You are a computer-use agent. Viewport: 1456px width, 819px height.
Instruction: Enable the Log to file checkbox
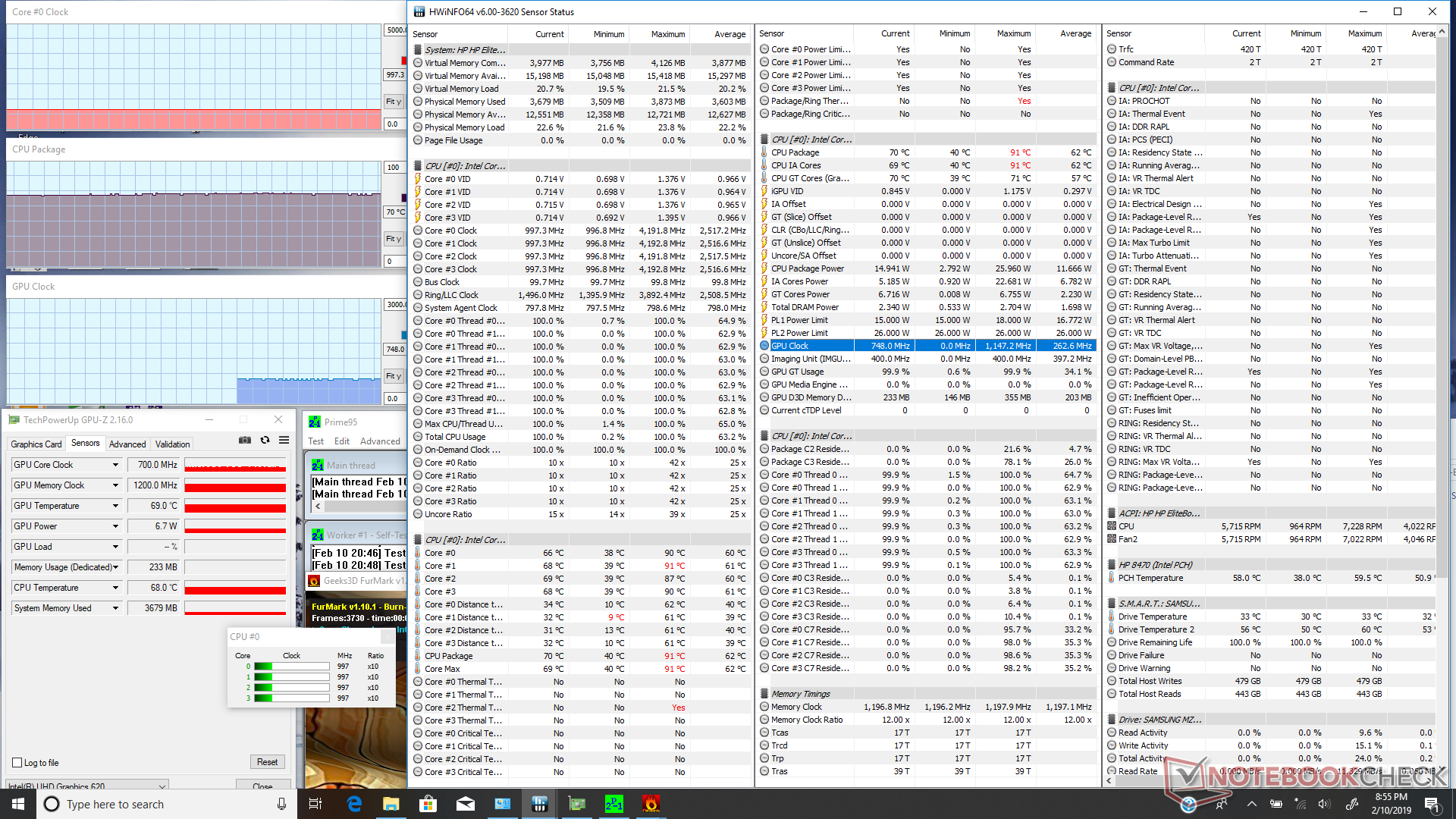pos(17,762)
